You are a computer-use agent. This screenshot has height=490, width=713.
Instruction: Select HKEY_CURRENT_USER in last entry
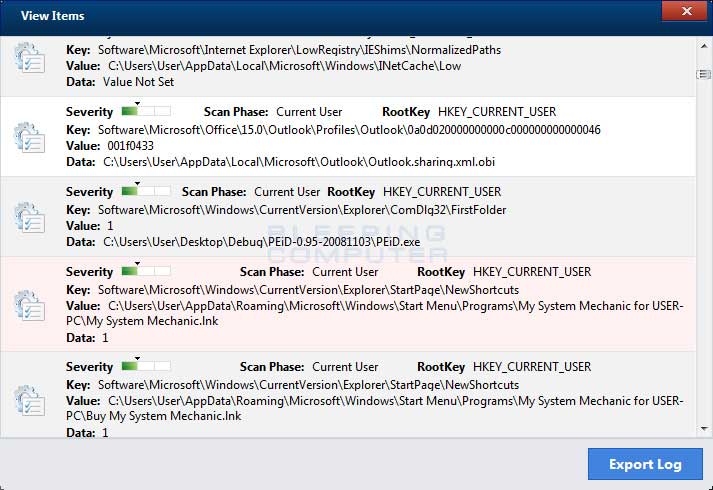[532, 367]
